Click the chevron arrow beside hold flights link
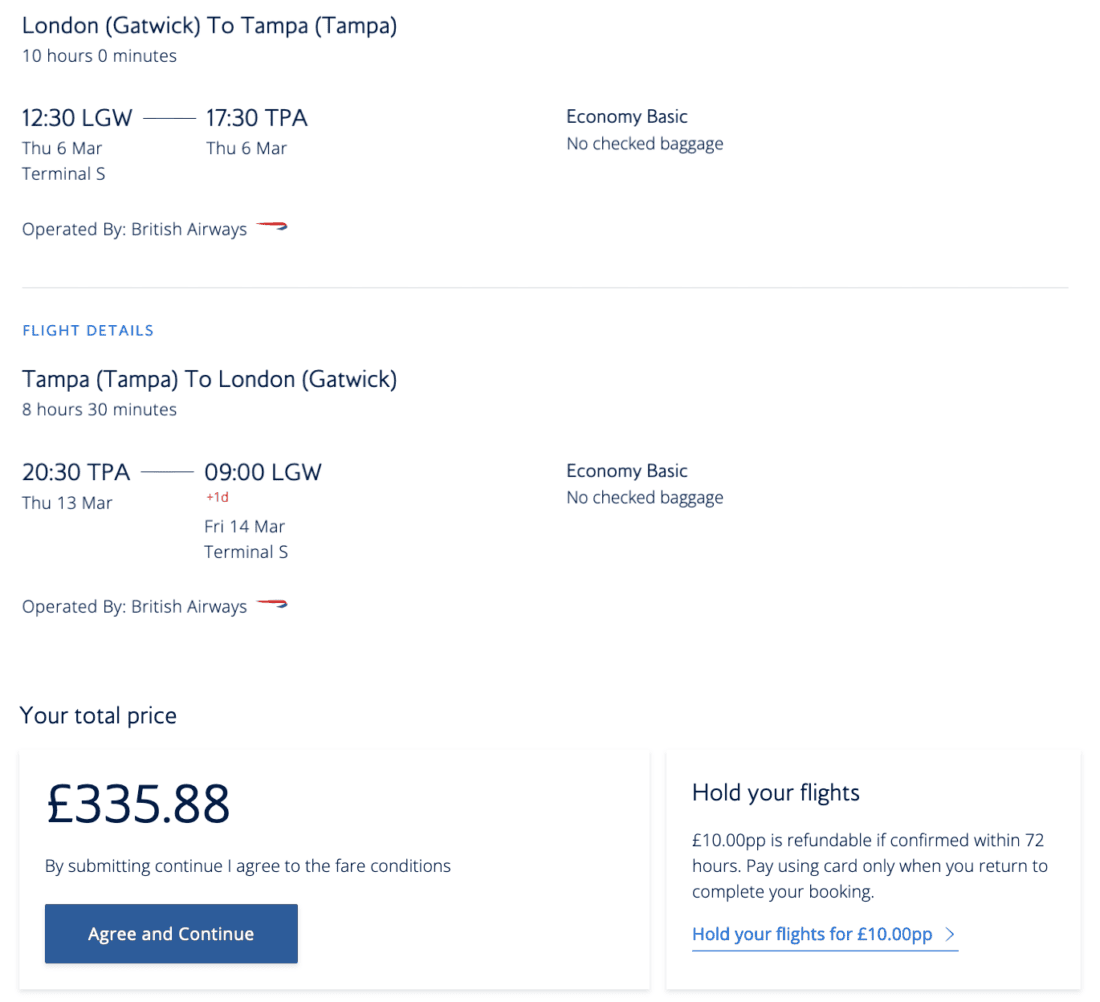Image resolution: width=1100 pixels, height=1002 pixels. [950, 935]
